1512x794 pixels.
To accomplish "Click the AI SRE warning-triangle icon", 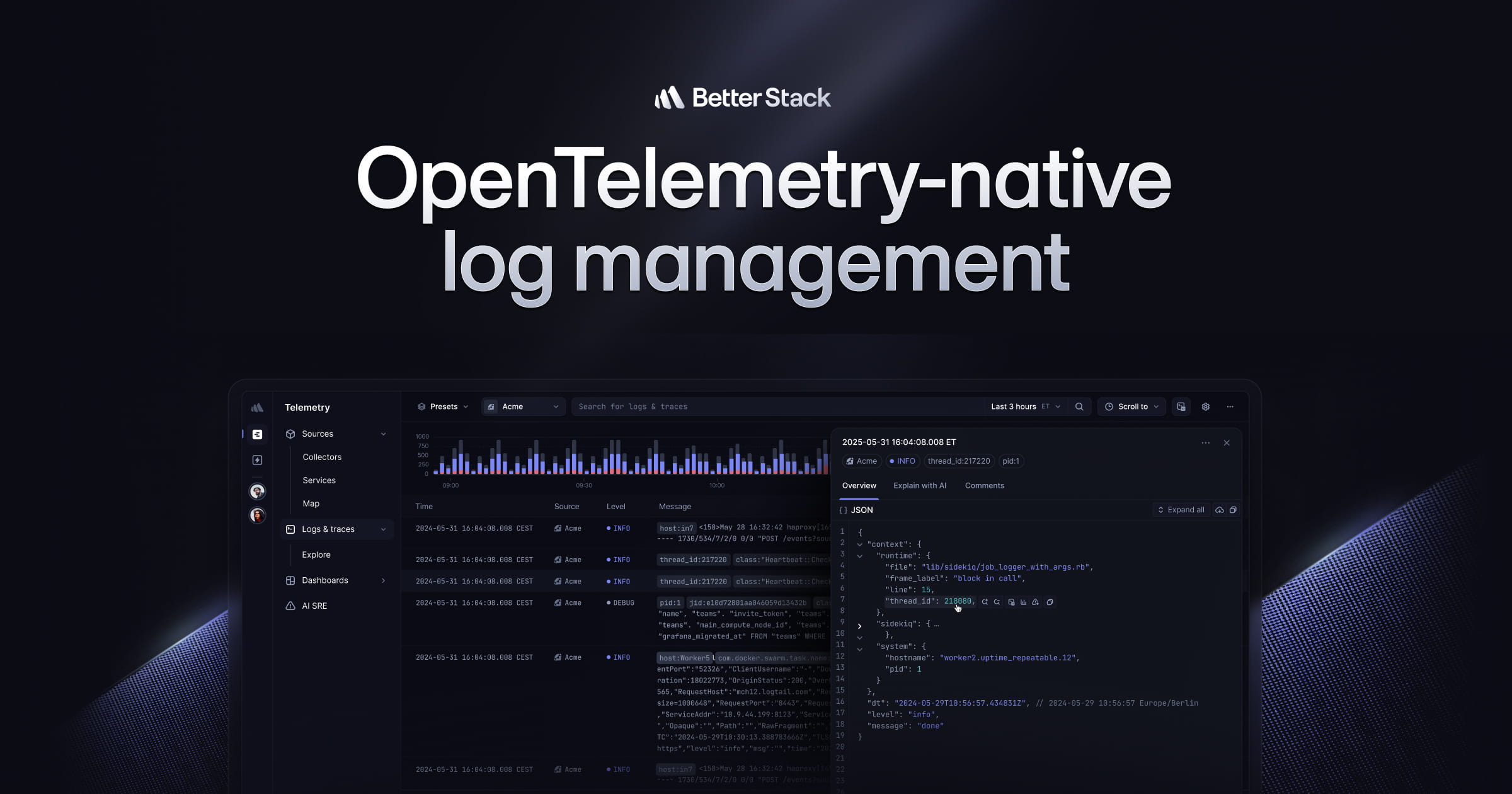I will pyautogui.click(x=290, y=606).
